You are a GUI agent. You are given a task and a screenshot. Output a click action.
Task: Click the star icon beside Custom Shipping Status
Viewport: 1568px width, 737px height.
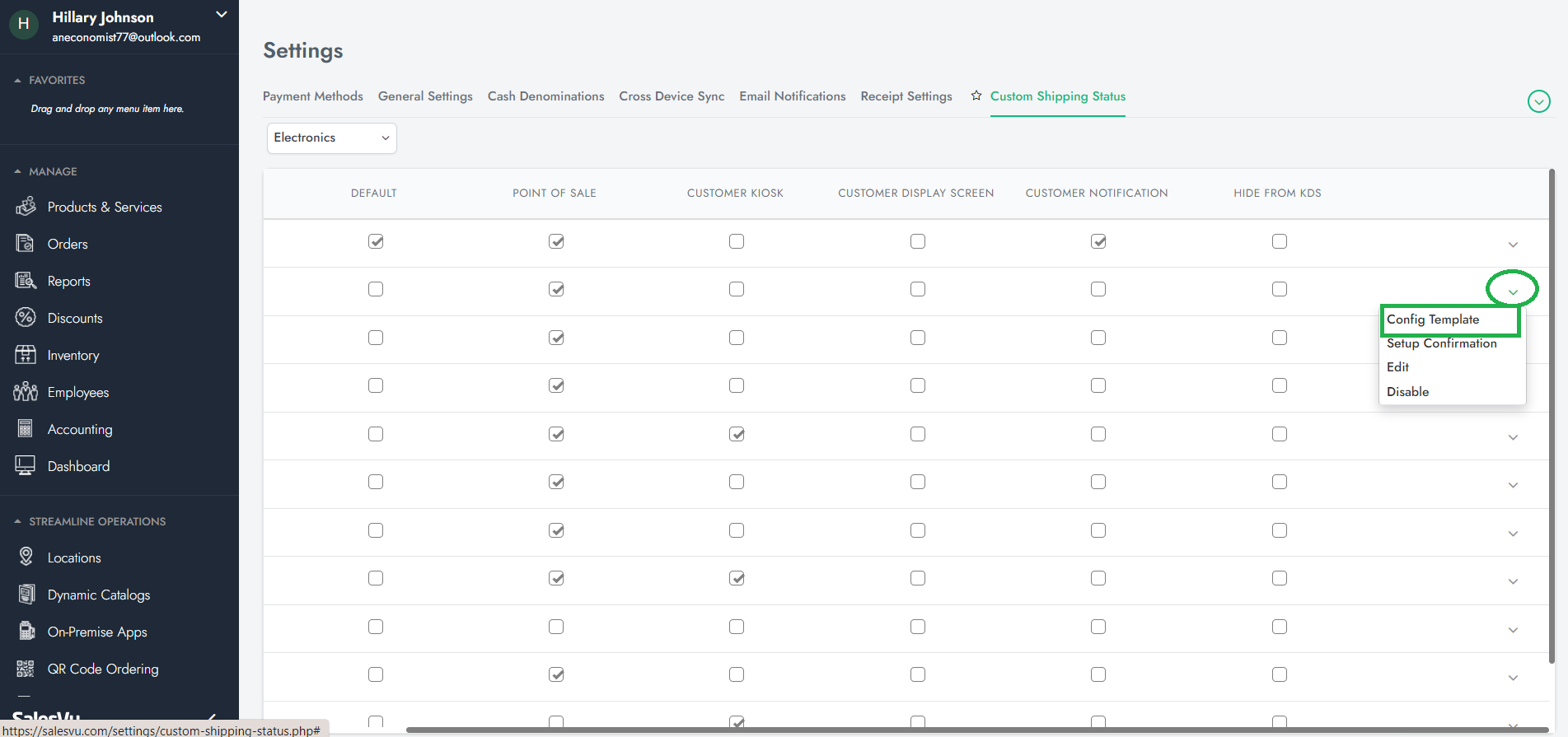(x=976, y=96)
